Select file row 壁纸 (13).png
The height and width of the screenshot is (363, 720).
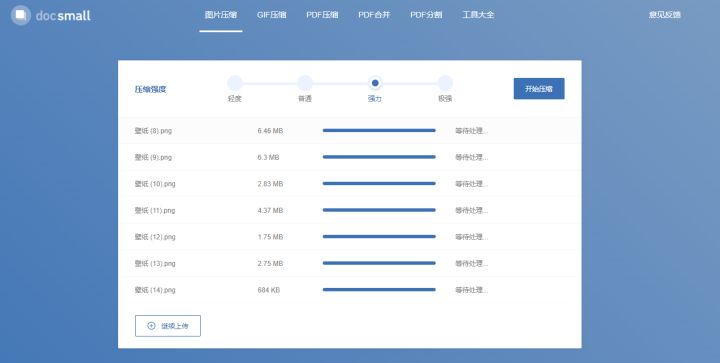click(x=350, y=264)
